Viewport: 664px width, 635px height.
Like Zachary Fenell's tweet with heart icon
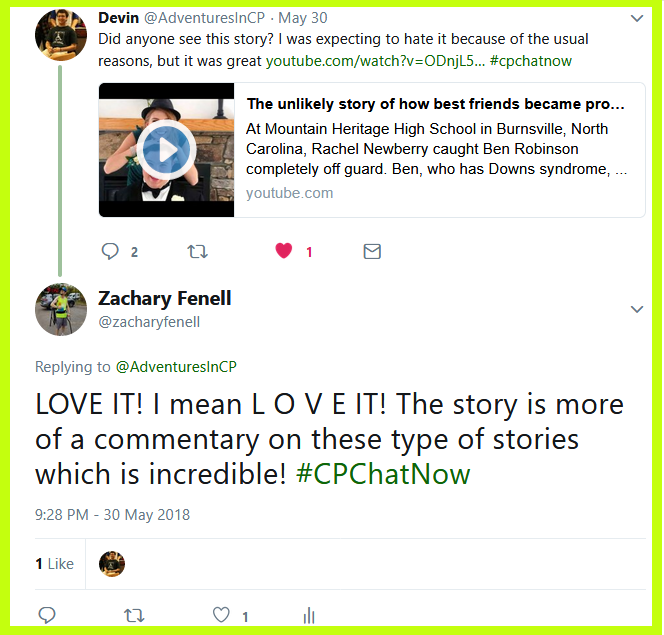[x=221, y=615]
